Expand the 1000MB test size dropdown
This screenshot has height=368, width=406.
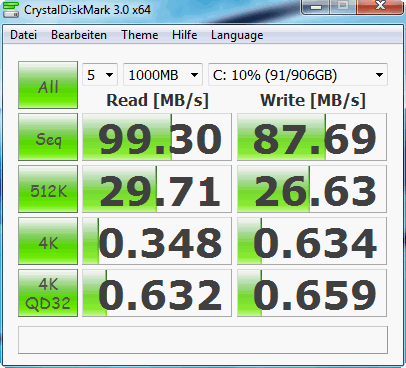[163, 75]
